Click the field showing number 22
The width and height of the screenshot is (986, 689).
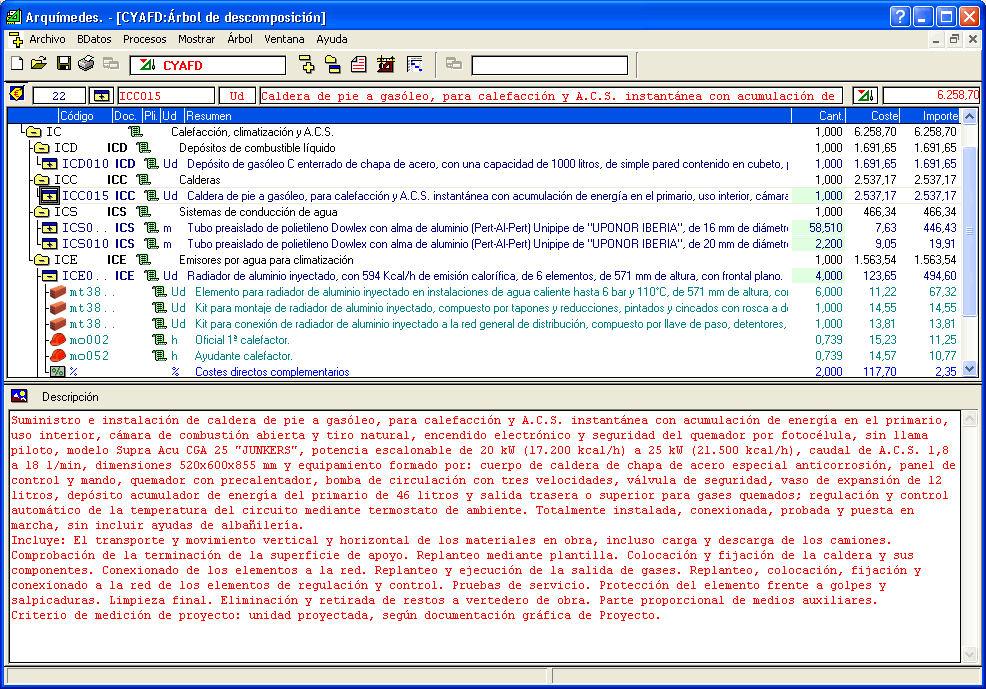tap(58, 96)
